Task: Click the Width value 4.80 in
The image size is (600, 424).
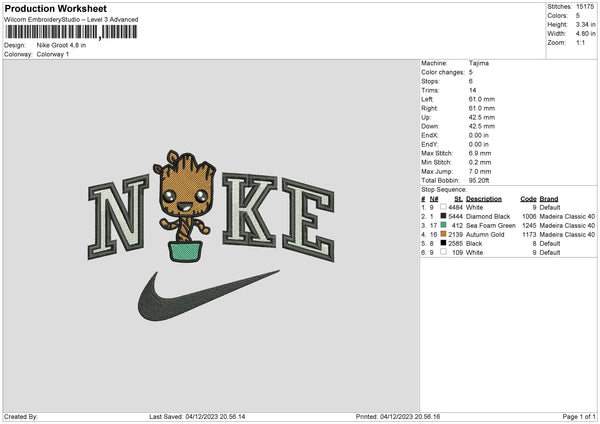Action: coord(585,33)
